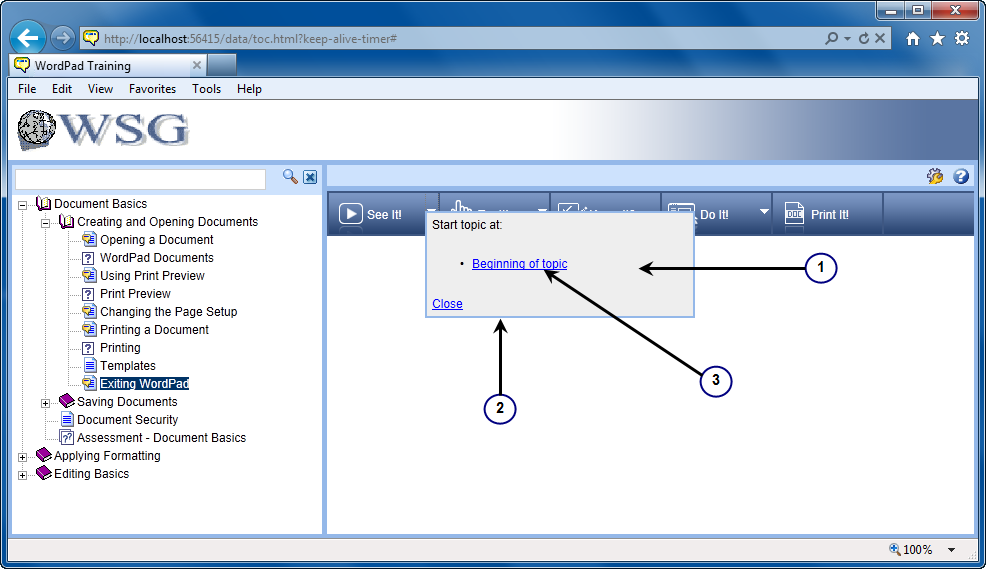Click the browser Forward arrow button

pos(62,38)
